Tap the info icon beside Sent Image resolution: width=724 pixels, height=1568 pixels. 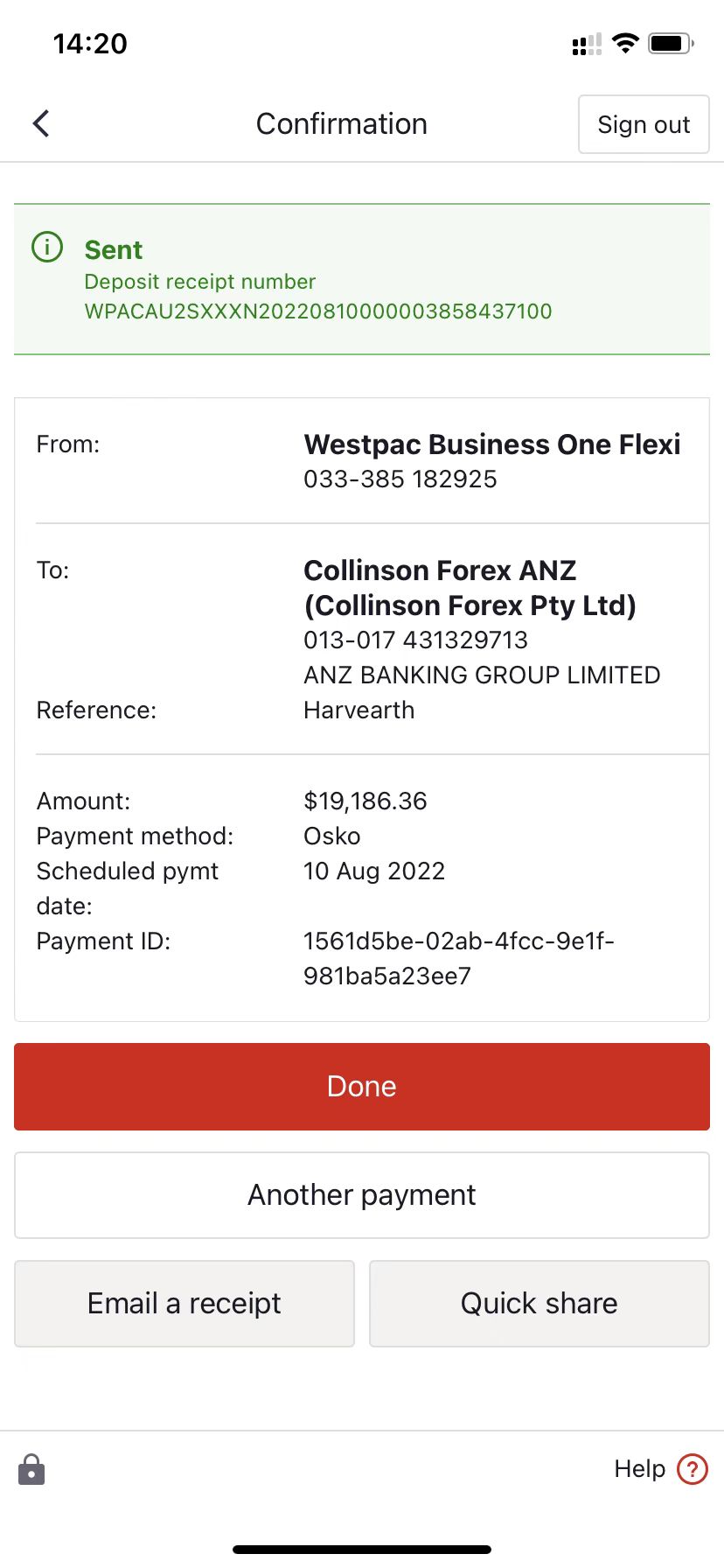pyautogui.click(x=47, y=247)
